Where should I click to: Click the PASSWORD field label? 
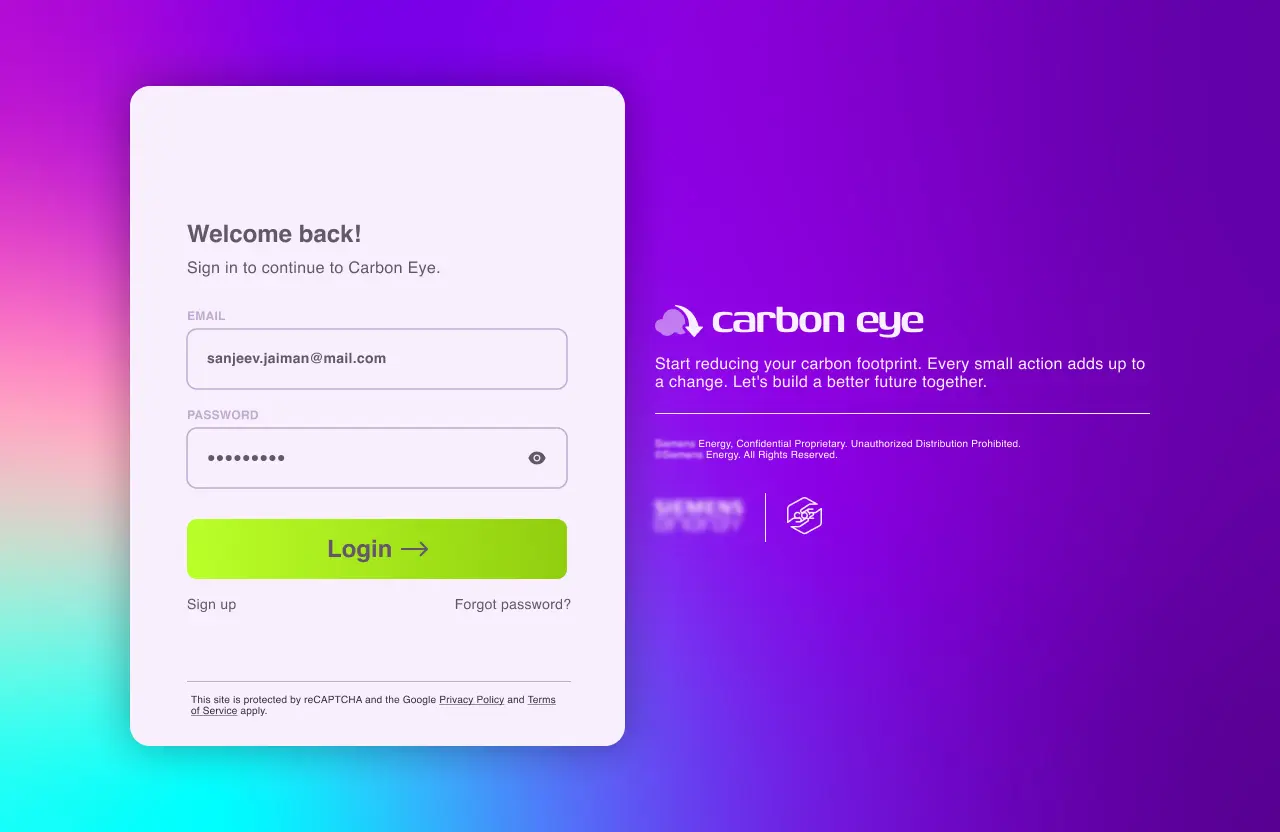pos(223,415)
